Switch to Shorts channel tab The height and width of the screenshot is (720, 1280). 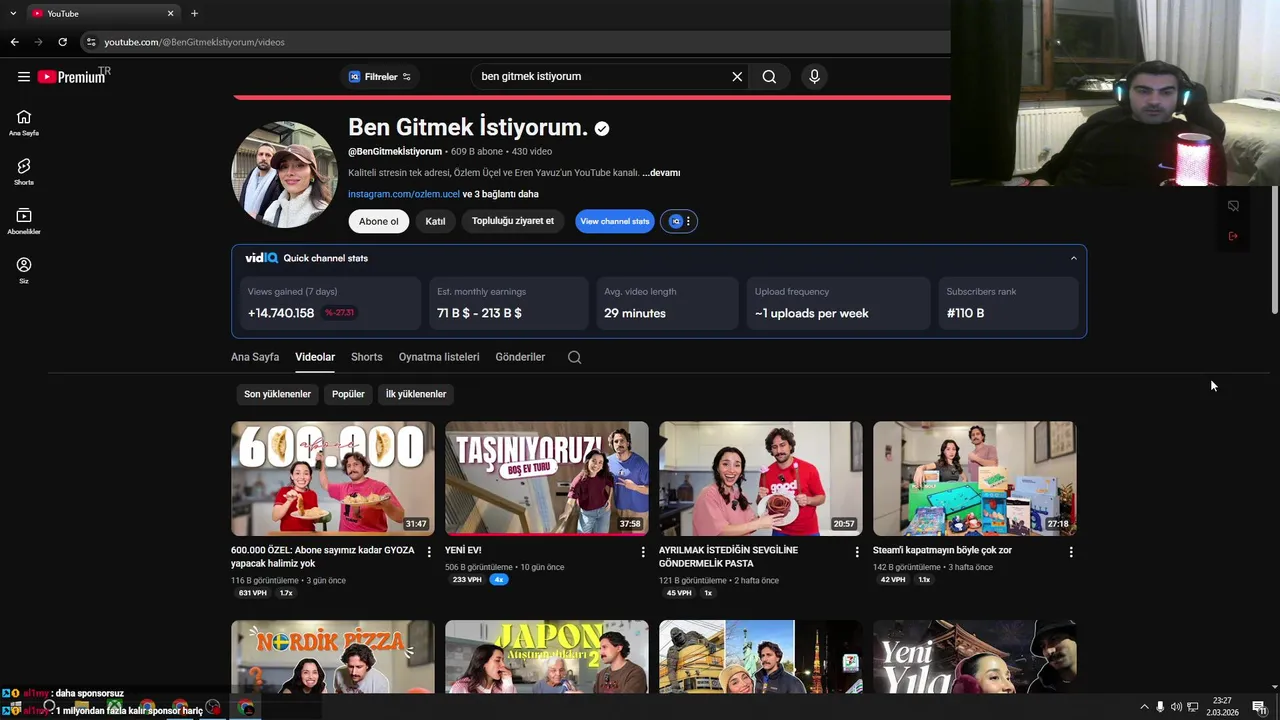tap(367, 357)
